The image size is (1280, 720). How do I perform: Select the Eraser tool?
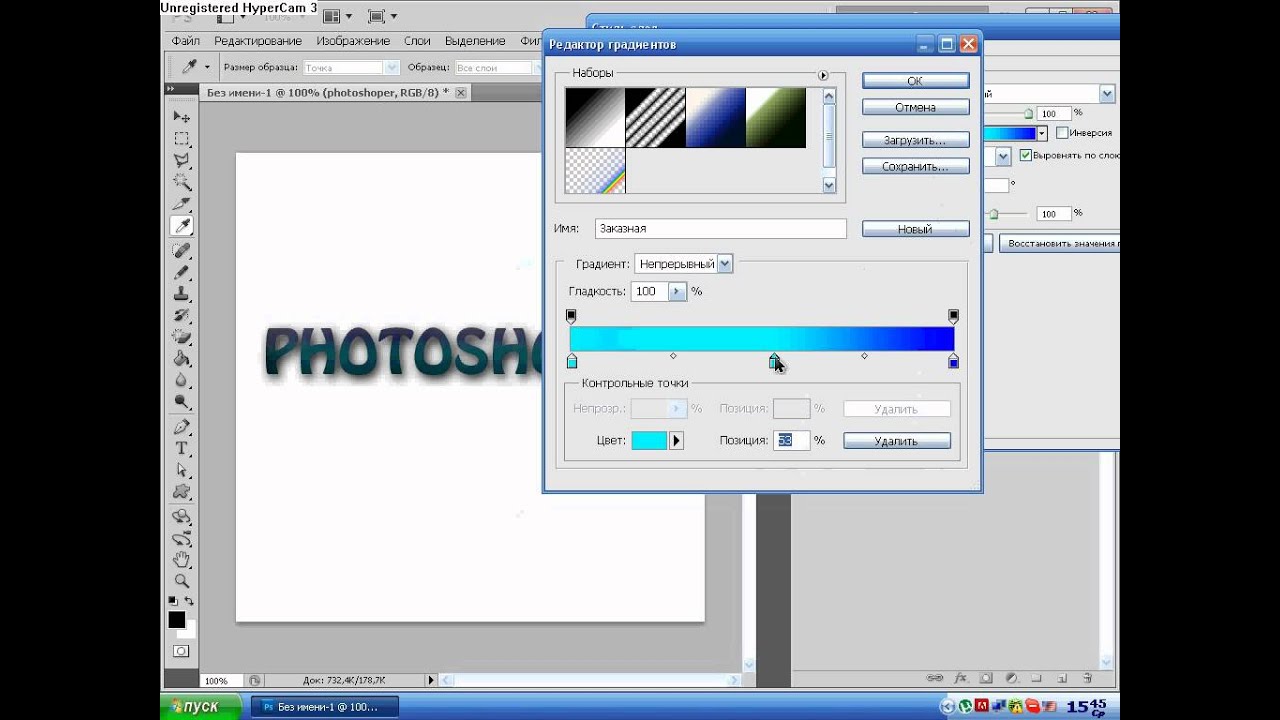[181, 337]
